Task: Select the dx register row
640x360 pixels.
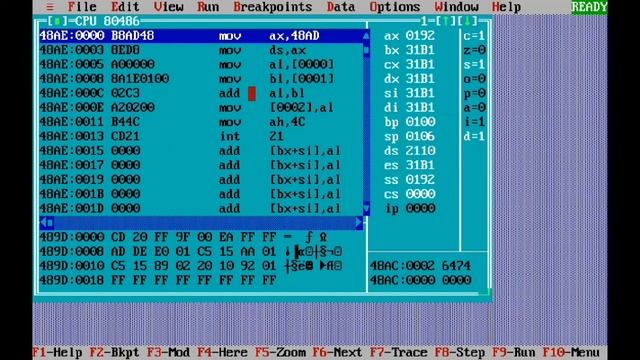Action: coord(409,79)
